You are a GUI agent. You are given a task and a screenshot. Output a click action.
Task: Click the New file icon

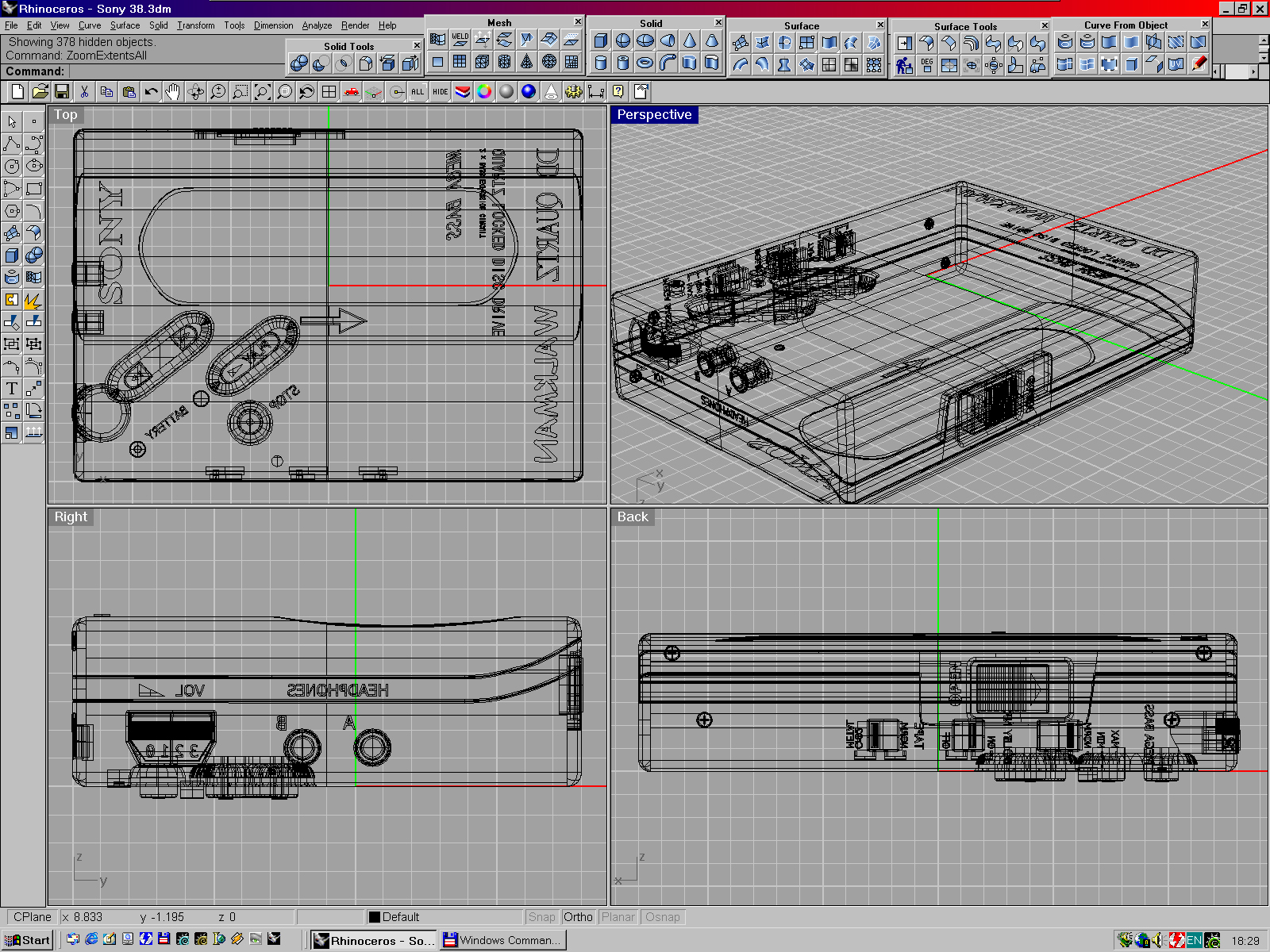click(17, 92)
